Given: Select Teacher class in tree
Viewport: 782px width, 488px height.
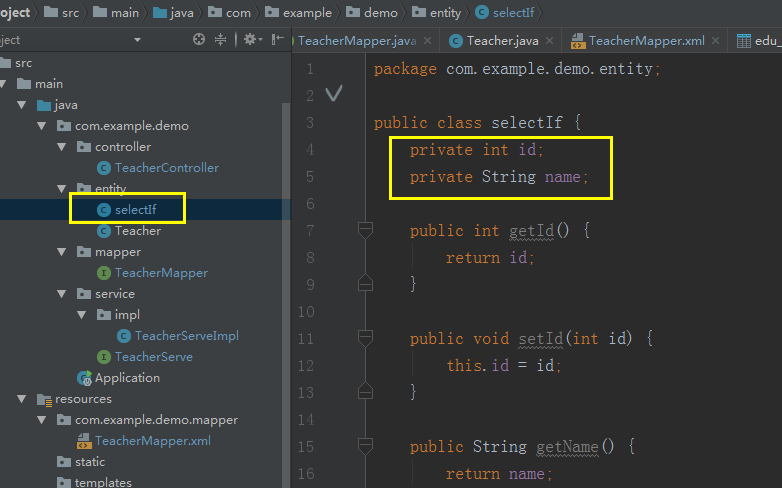Looking at the screenshot, I should coord(138,231).
